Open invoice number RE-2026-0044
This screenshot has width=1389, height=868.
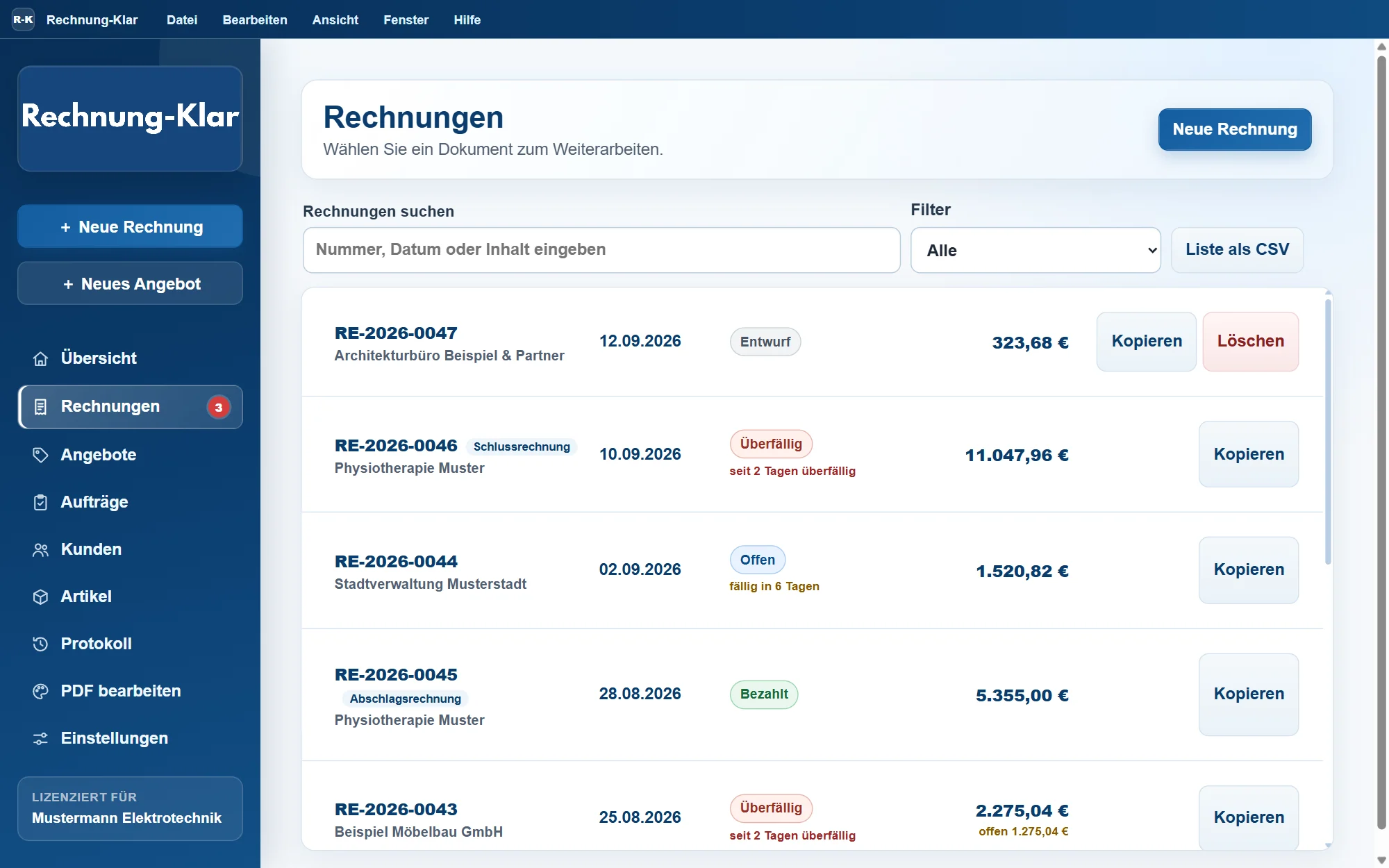tap(396, 561)
